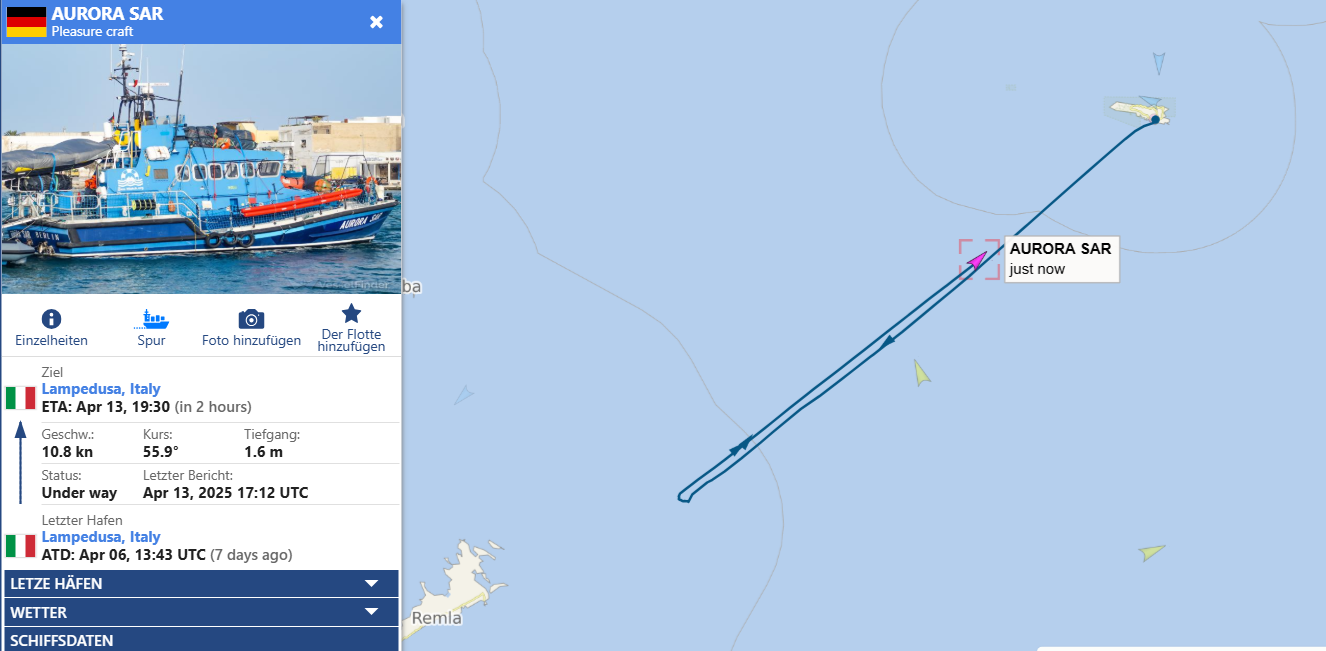Image resolution: width=1326 pixels, height=651 pixels.
Task: Open the SCHIFFSDATEN section
Action: [x=201, y=639]
